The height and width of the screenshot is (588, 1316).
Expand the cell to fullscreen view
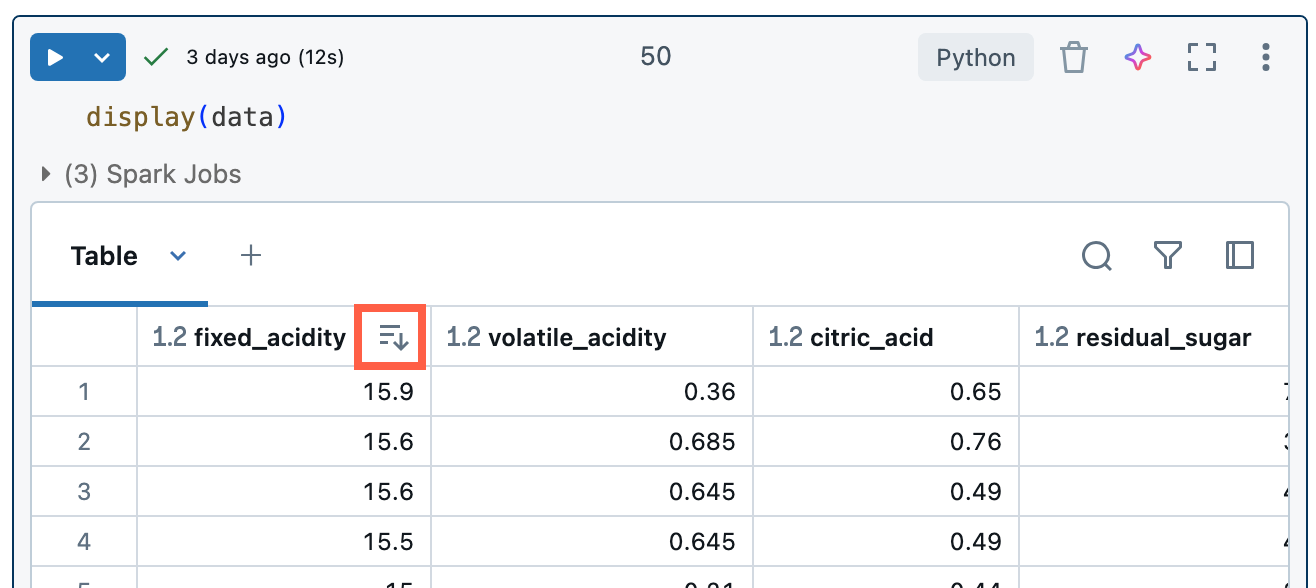tap(1201, 57)
